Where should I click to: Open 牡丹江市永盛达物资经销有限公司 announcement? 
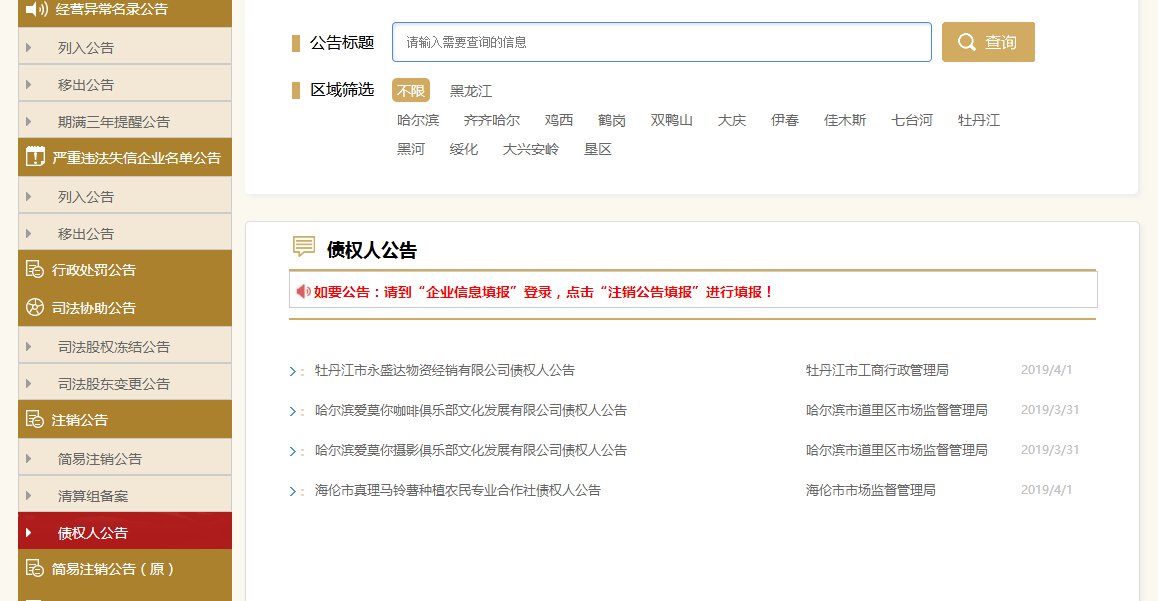(444, 370)
